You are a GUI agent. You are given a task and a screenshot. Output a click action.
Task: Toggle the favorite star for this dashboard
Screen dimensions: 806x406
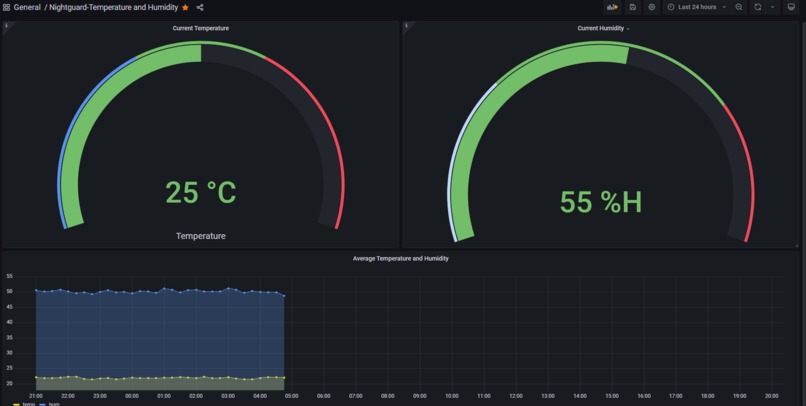click(x=185, y=7)
